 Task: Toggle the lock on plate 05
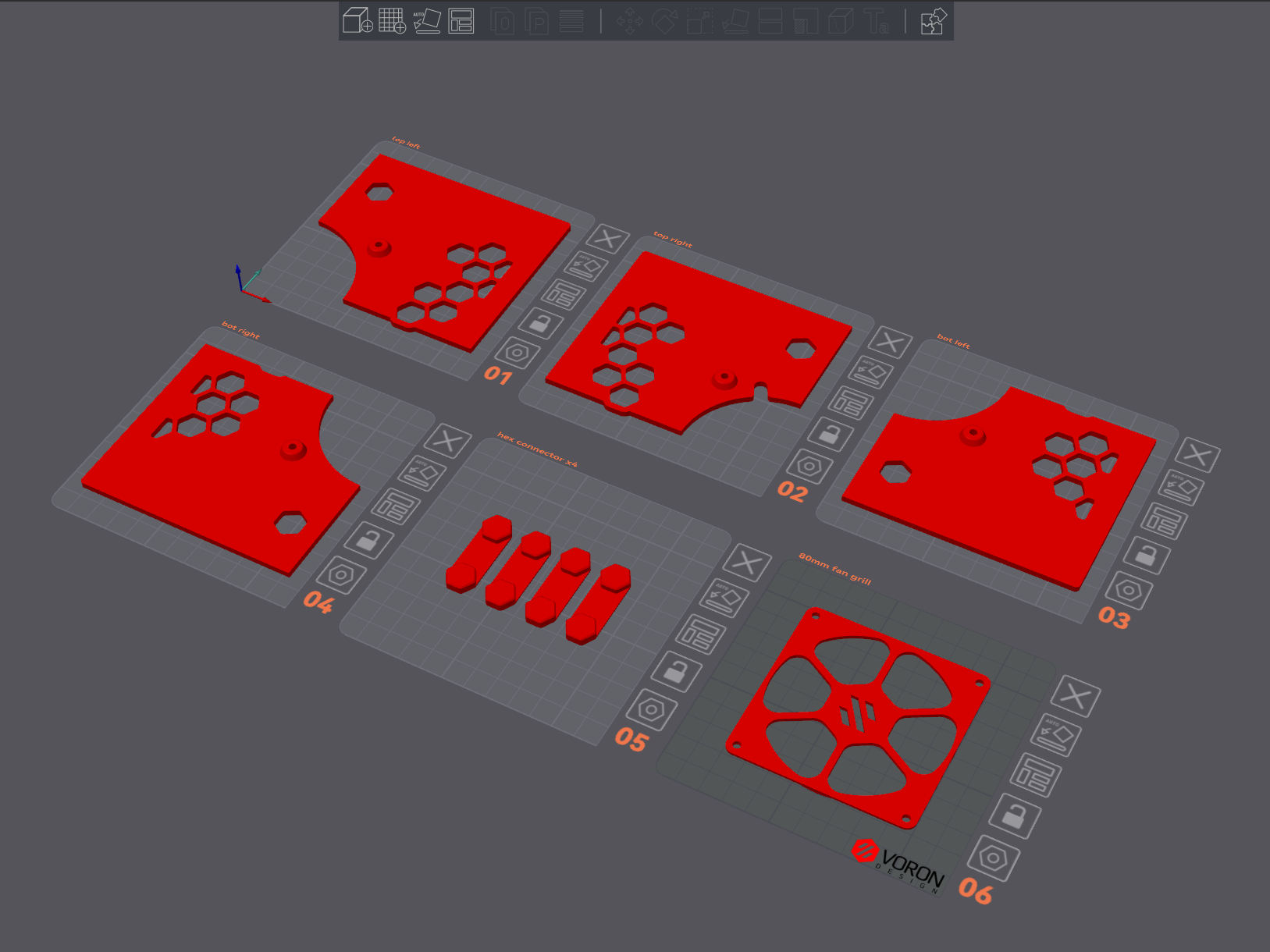(677, 670)
